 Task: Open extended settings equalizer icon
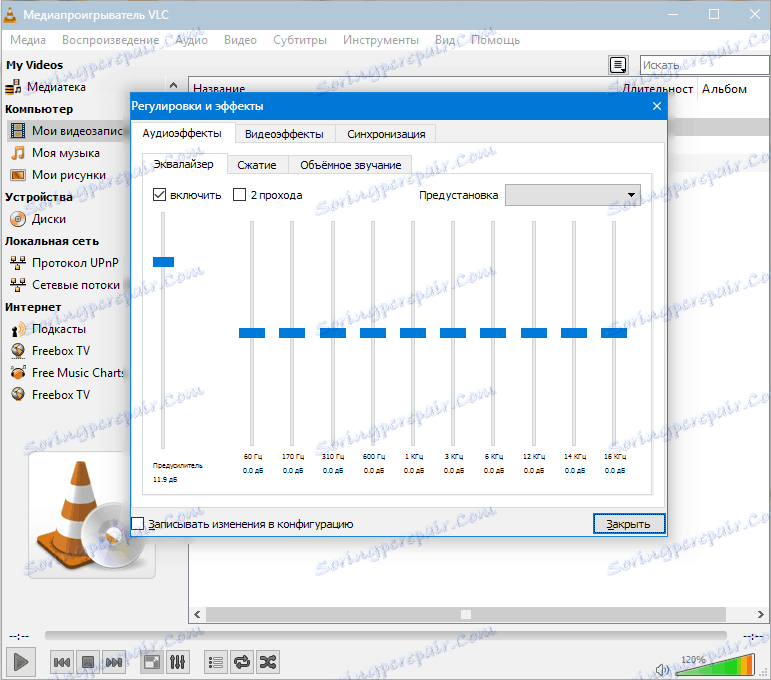[x=178, y=662]
